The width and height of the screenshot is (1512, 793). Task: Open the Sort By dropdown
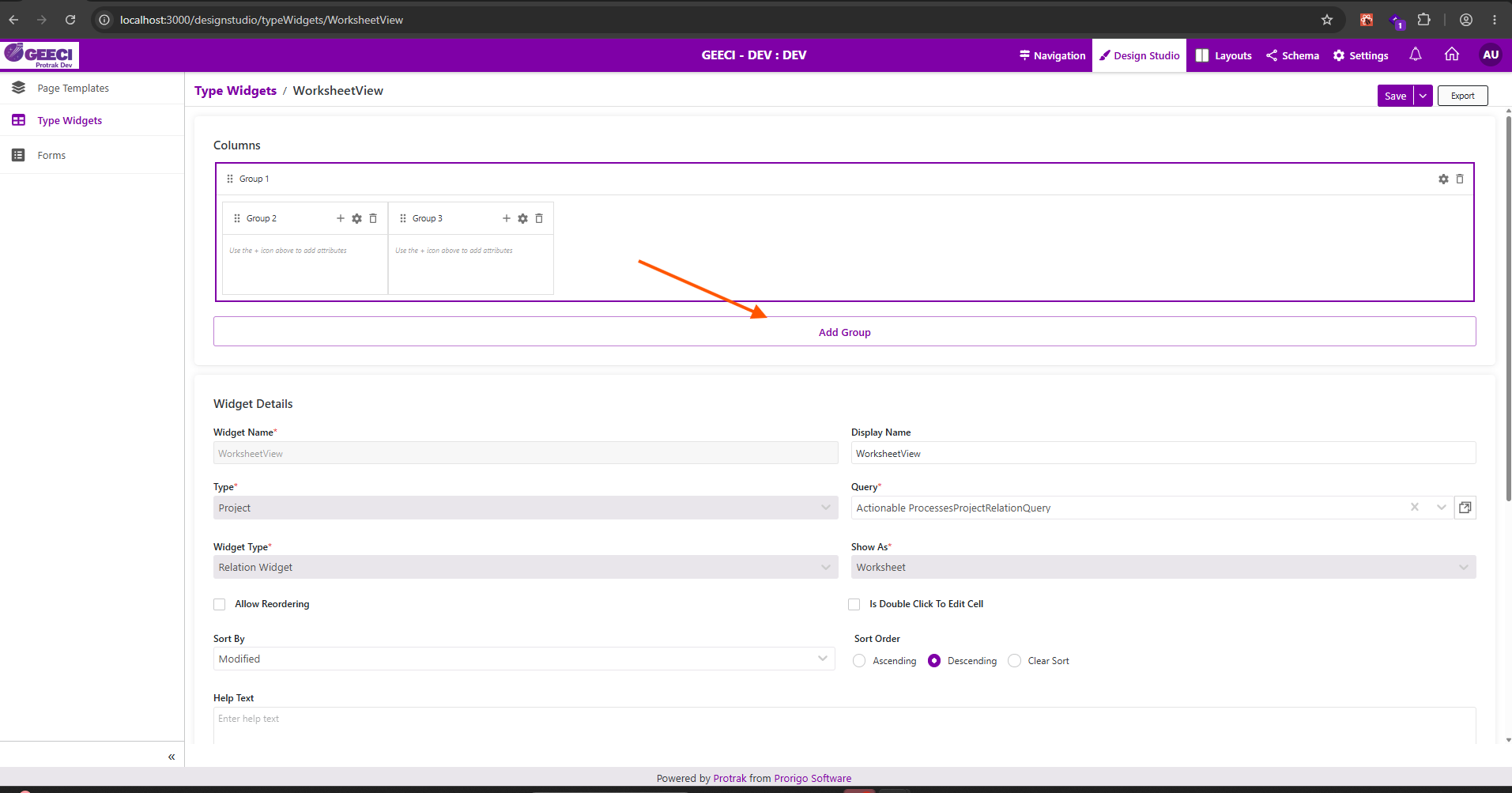click(524, 659)
